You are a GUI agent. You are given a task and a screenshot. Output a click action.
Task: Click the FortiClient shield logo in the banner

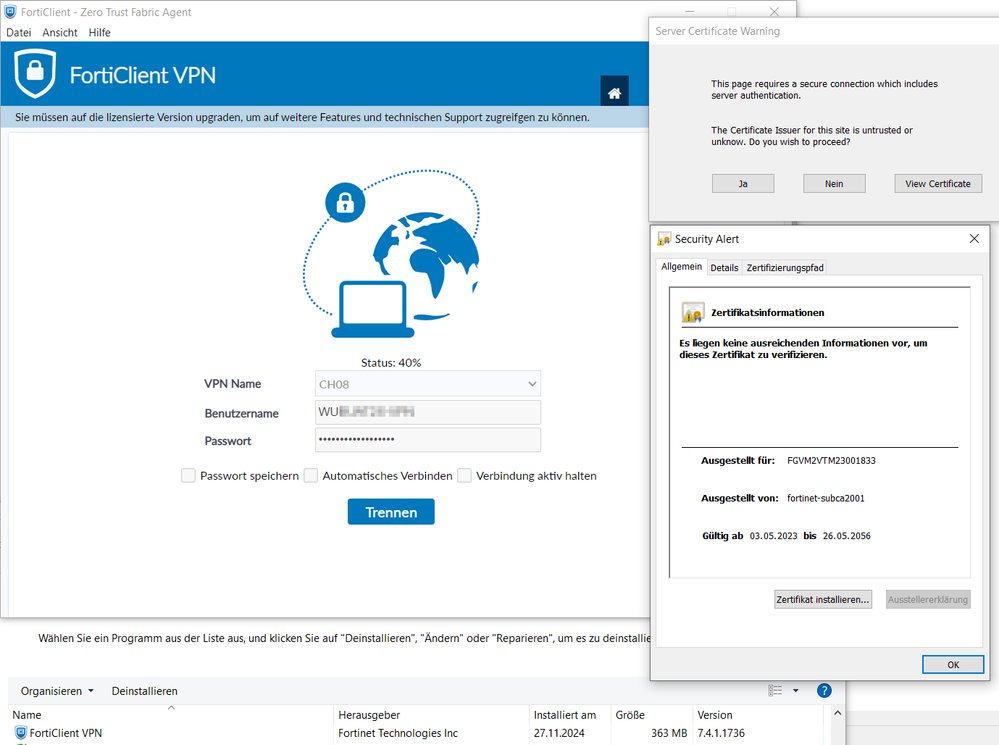[x=35, y=75]
